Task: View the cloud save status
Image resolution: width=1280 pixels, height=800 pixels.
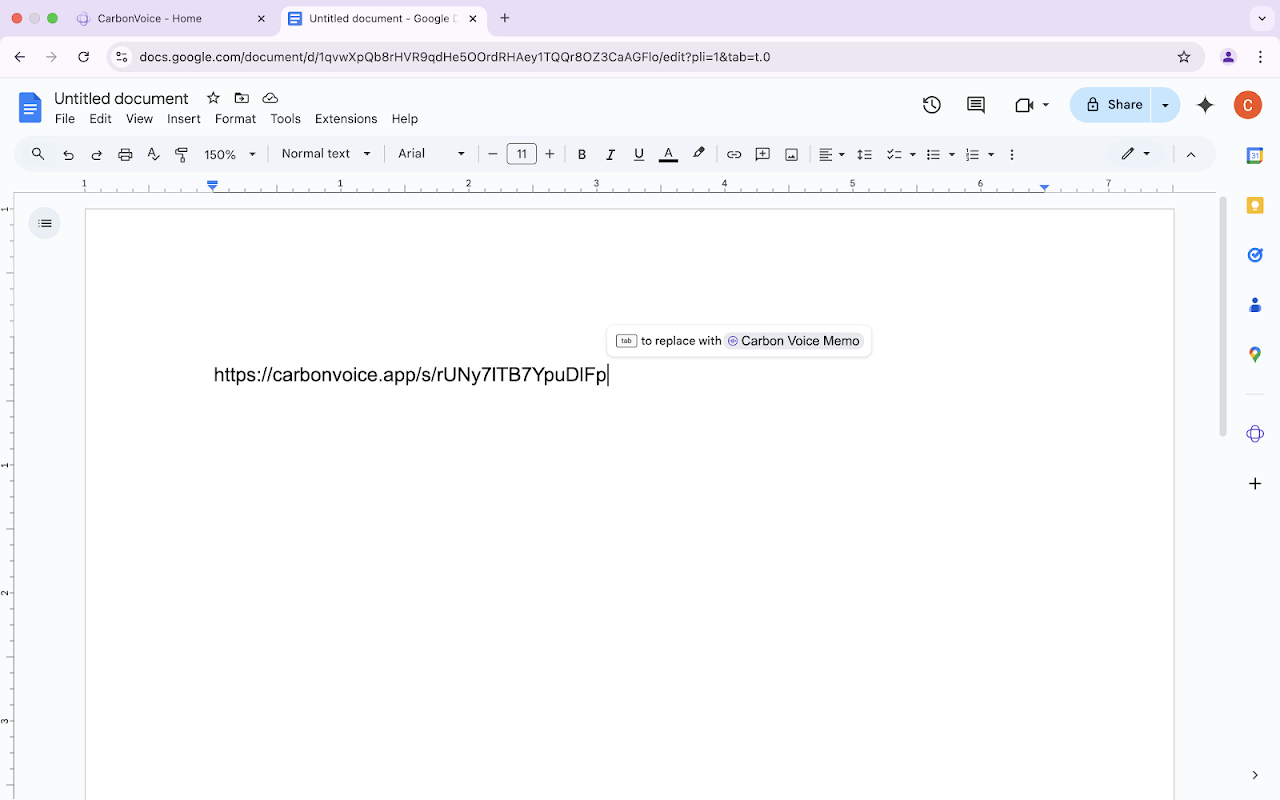Action: click(270, 98)
